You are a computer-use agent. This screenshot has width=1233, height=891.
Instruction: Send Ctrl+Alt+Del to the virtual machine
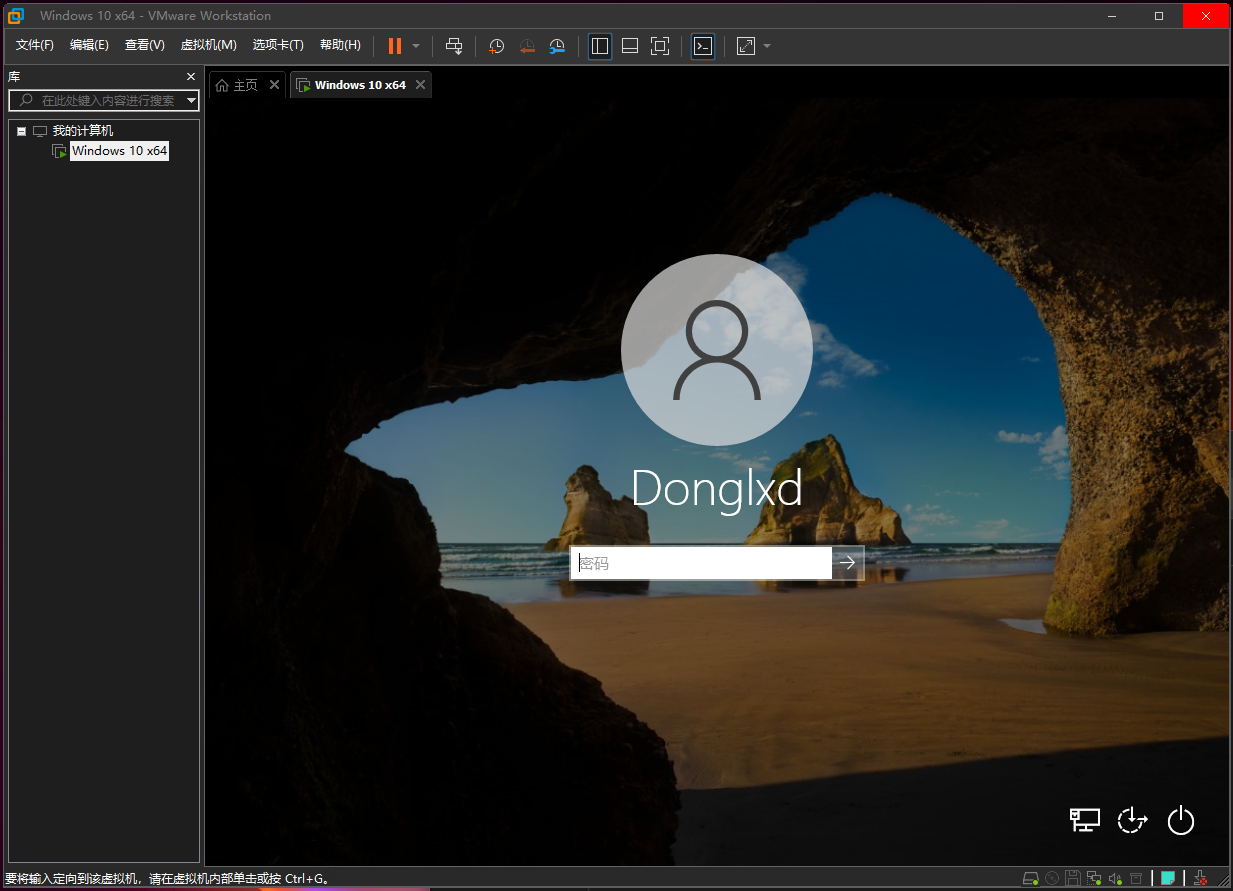click(x=454, y=46)
